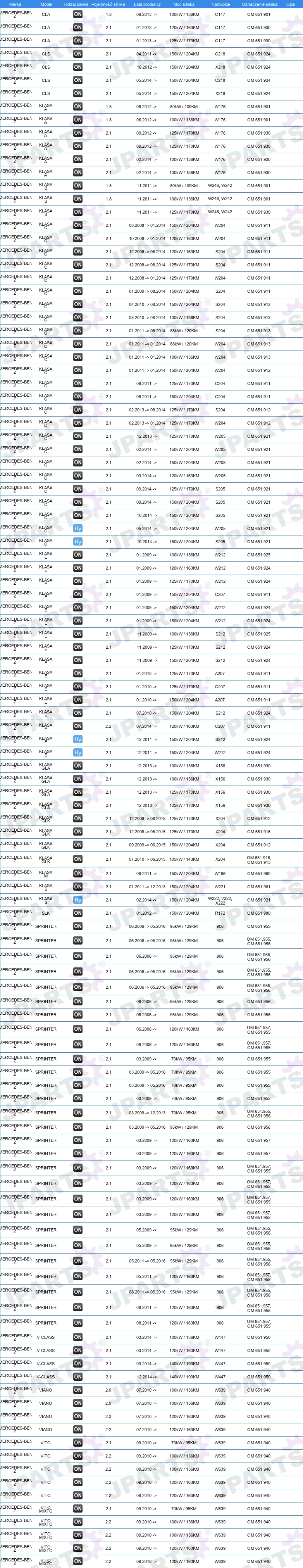This screenshot has width=303, height=1568.
Task: Click ON icon in the 10.2008 -> 01.2014 row
Action: [78, 238]
